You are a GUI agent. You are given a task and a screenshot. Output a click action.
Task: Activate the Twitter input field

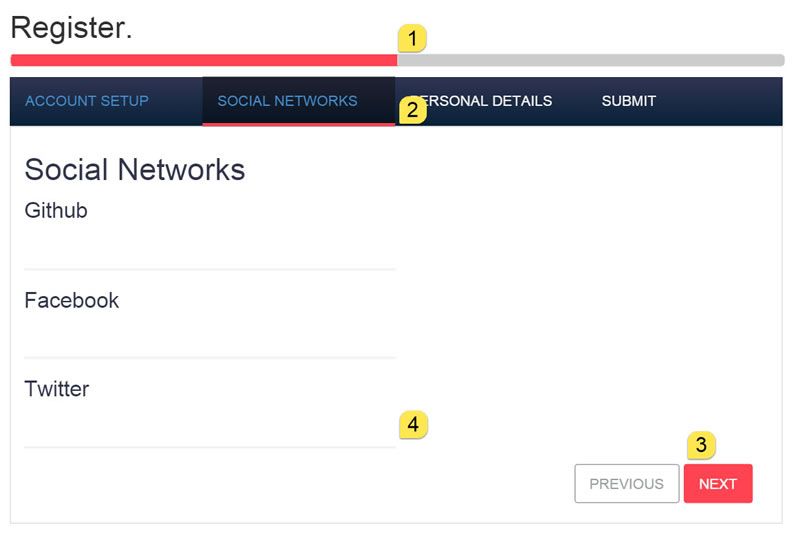[210, 427]
